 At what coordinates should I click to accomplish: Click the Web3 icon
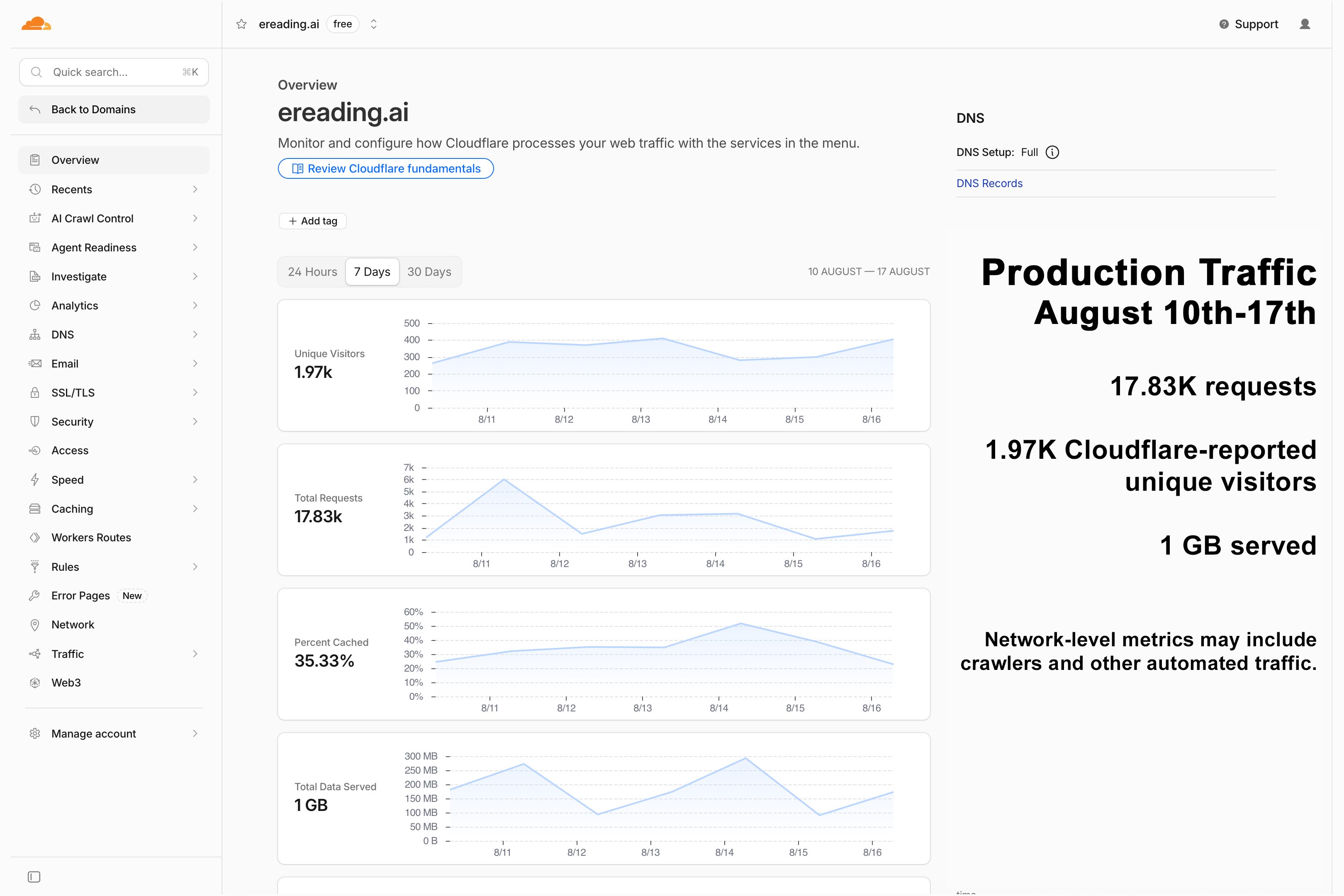point(35,683)
